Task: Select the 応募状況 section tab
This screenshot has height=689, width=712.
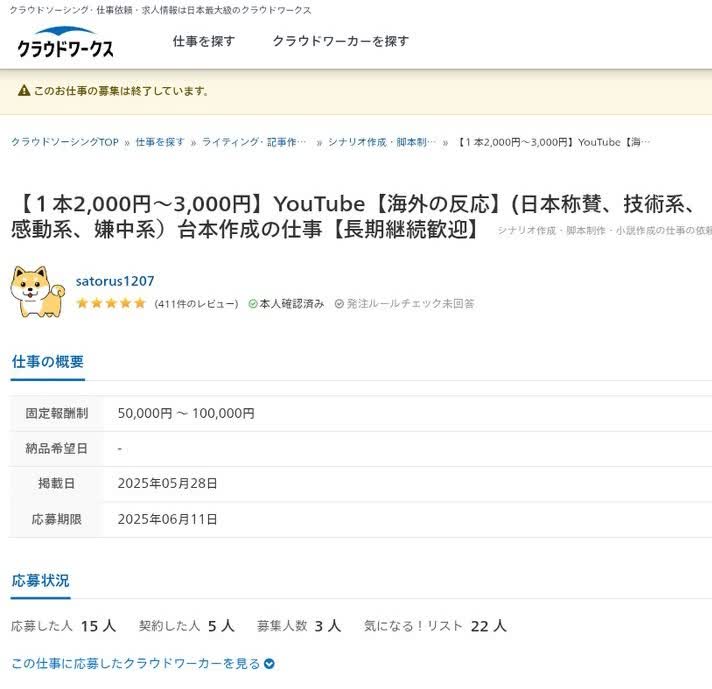Action: [41, 580]
